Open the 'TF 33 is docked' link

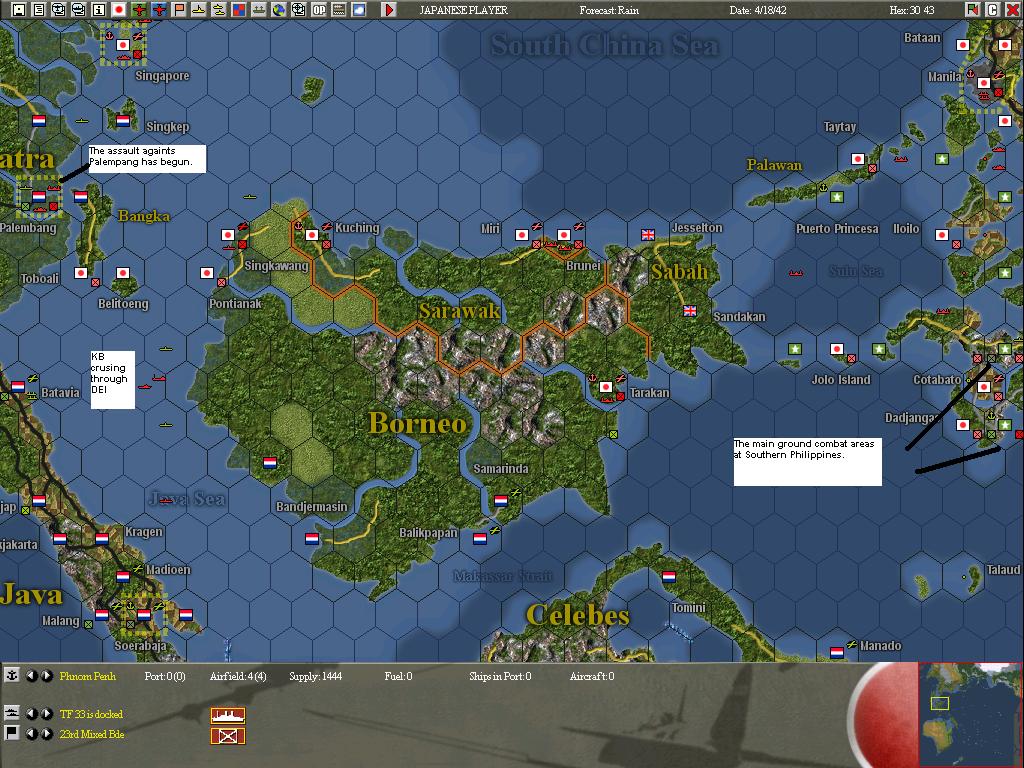(91, 714)
